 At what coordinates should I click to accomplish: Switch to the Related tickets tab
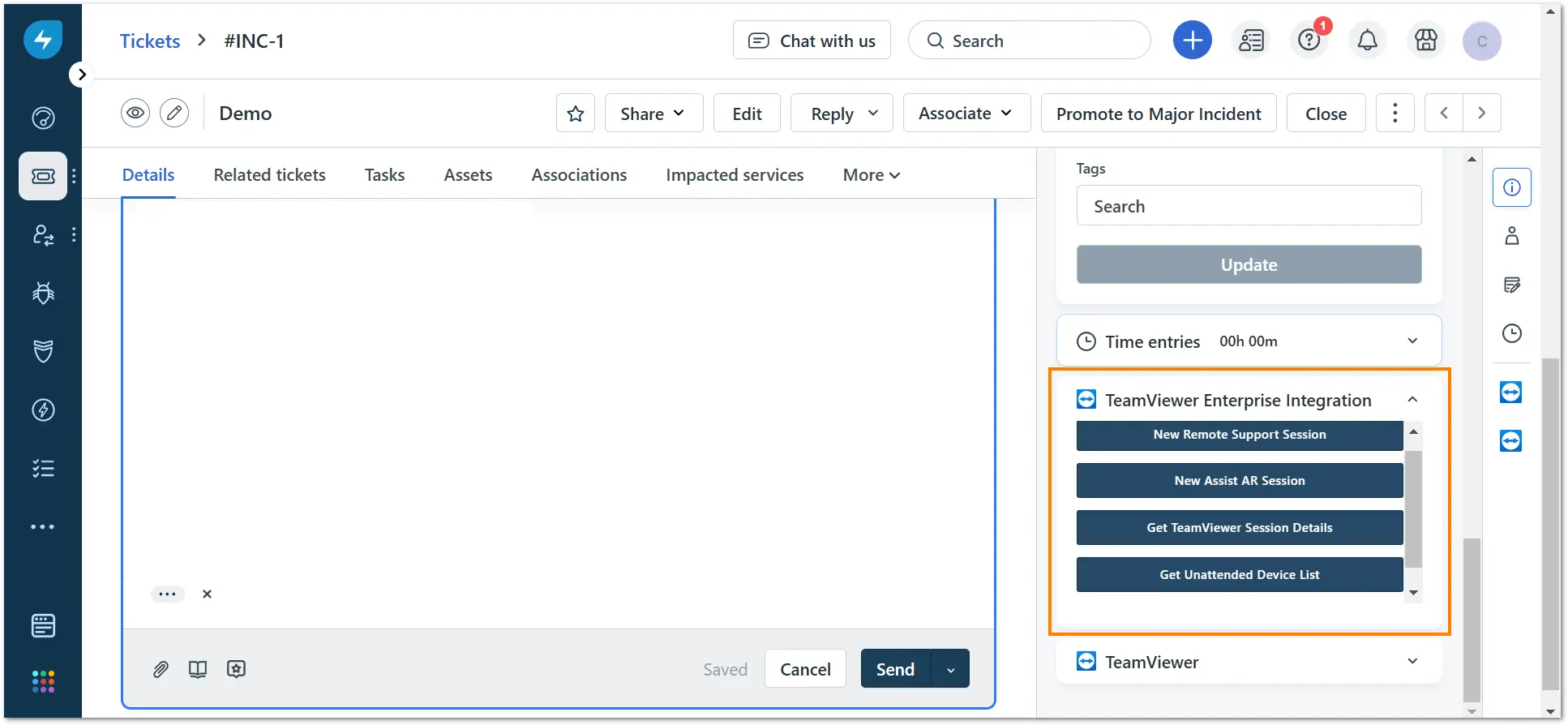(x=270, y=175)
